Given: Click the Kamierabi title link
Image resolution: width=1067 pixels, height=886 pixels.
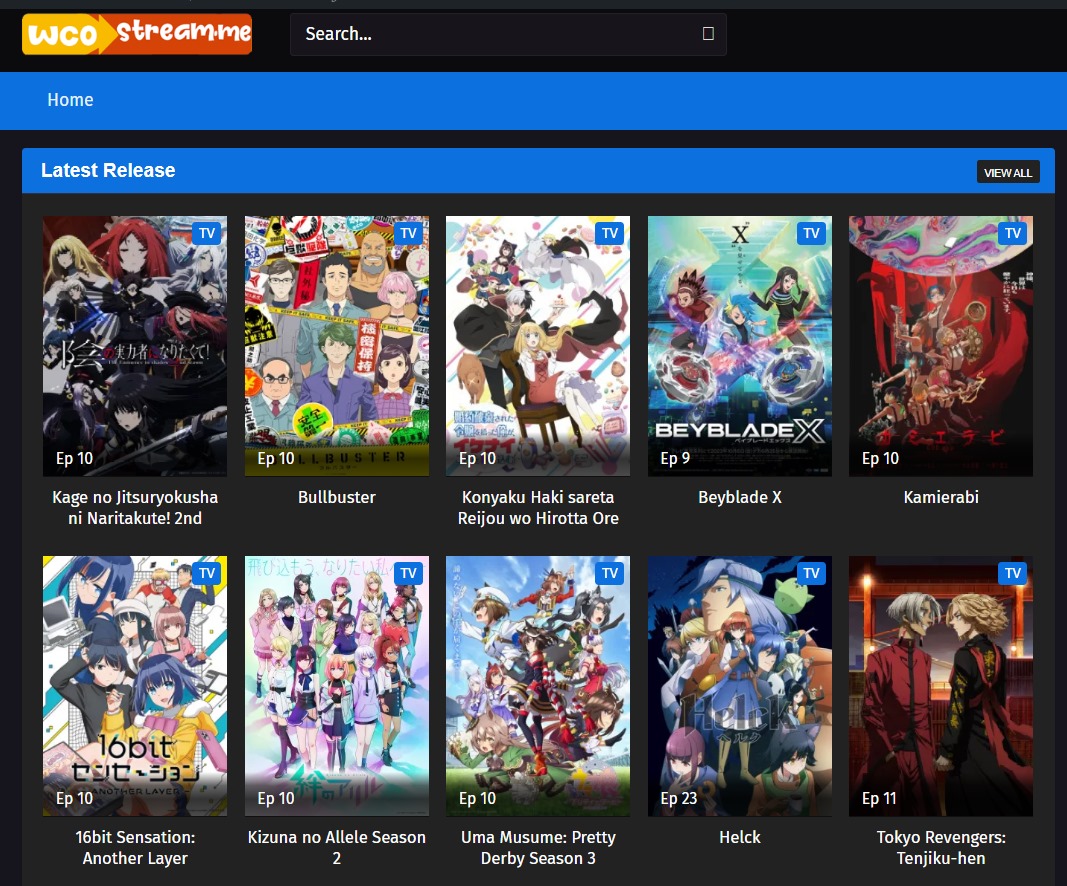Looking at the screenshot, I should pos(941,497).
